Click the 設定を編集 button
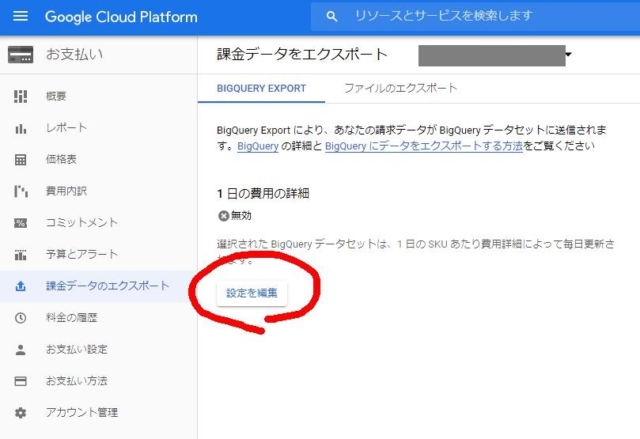The width and height of the screenshot is (640, 439). [x=252, y=293]
